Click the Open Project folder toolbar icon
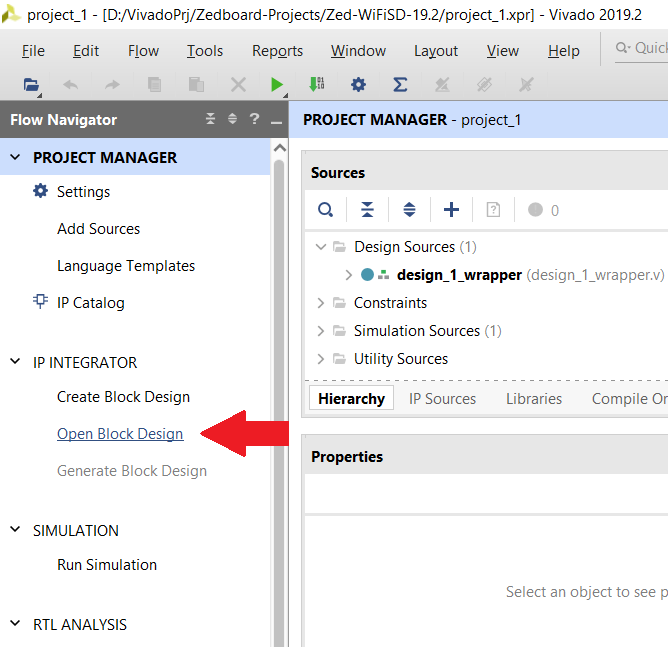 (x=31, y=85)
